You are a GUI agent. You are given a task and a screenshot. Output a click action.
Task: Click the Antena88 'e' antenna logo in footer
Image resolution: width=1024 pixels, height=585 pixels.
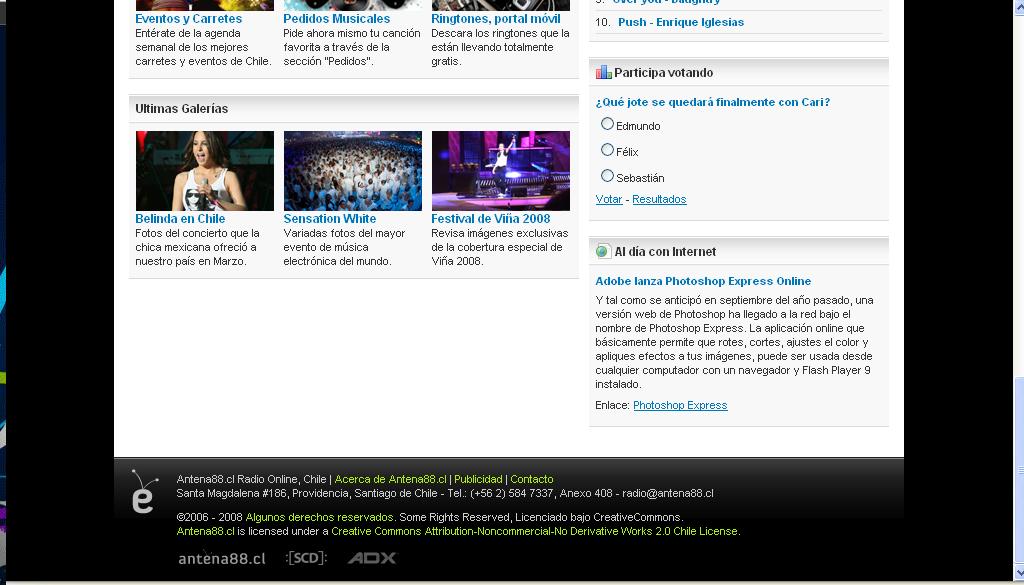coord(144,492)
